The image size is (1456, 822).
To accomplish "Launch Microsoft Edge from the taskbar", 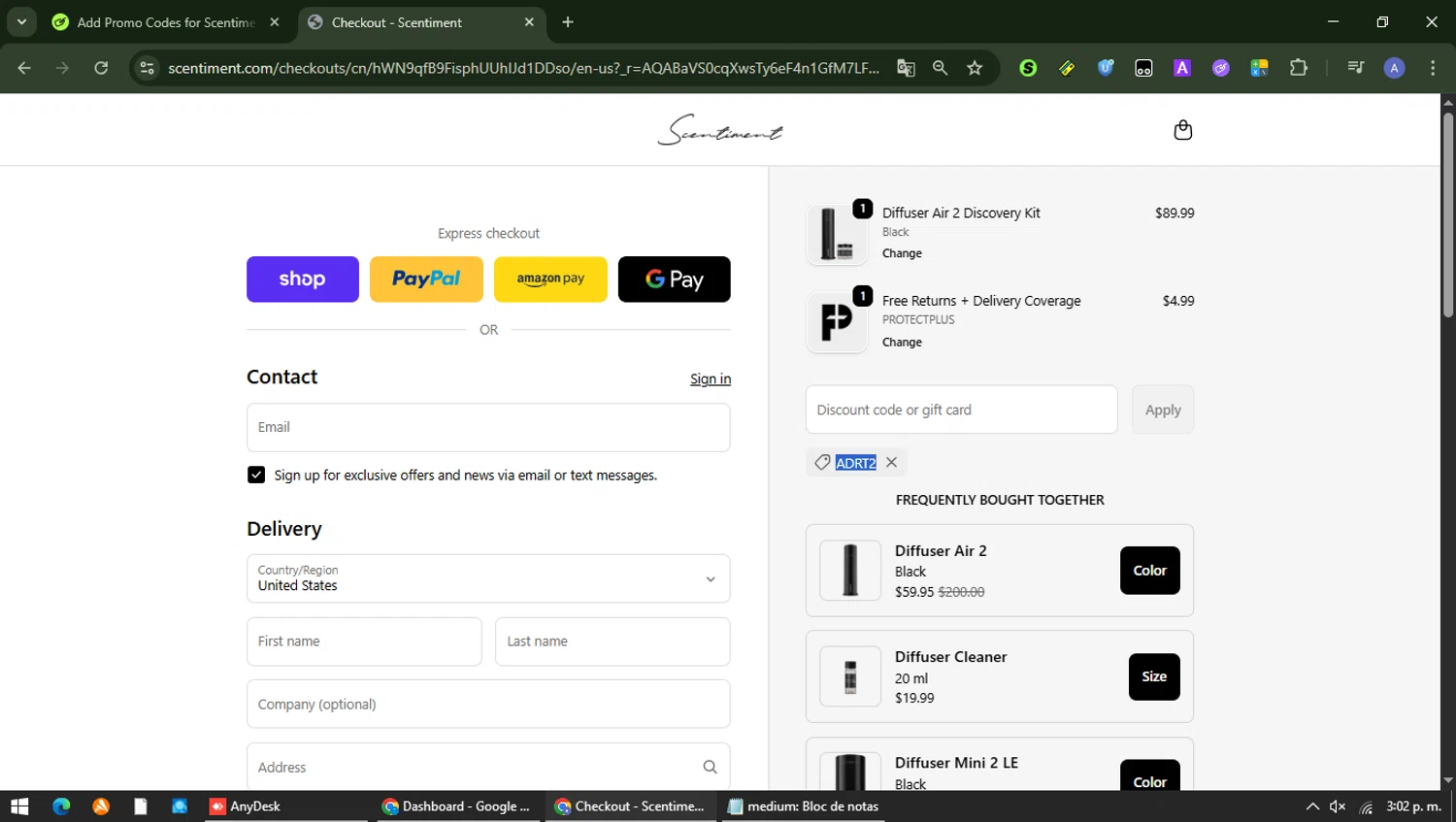I will tap(61, 806).
